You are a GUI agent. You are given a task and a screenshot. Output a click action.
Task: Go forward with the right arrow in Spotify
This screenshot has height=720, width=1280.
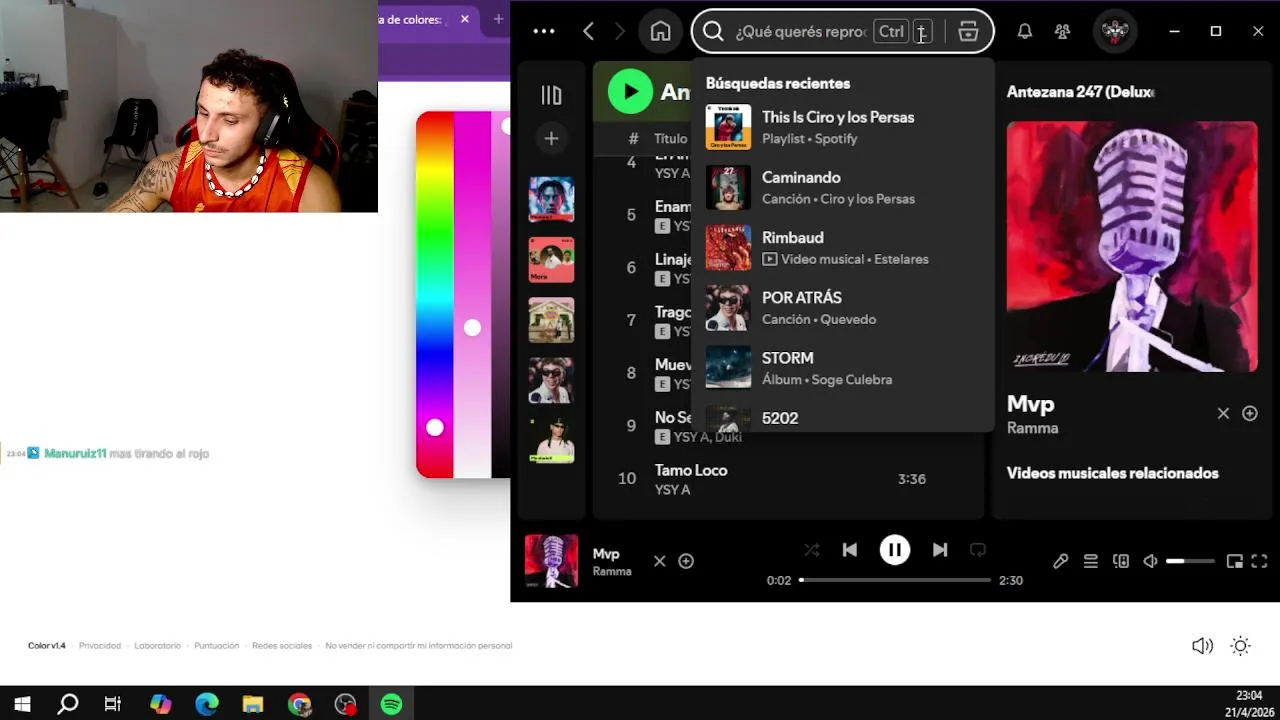point(620,31)
